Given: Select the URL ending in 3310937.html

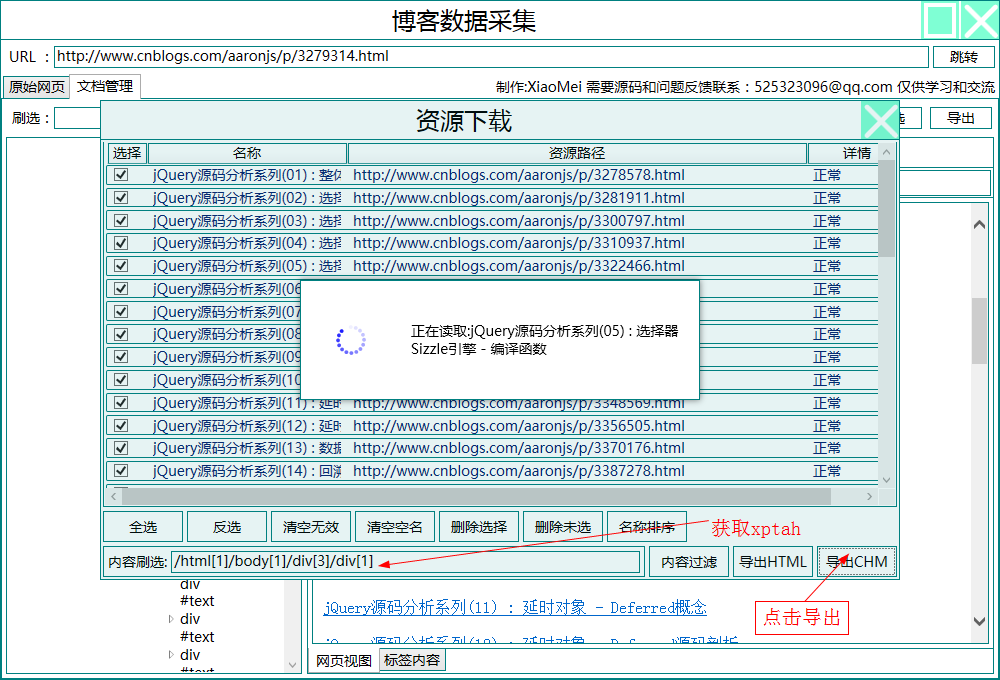Looking at the screenshot, I should tap(518, 243).
